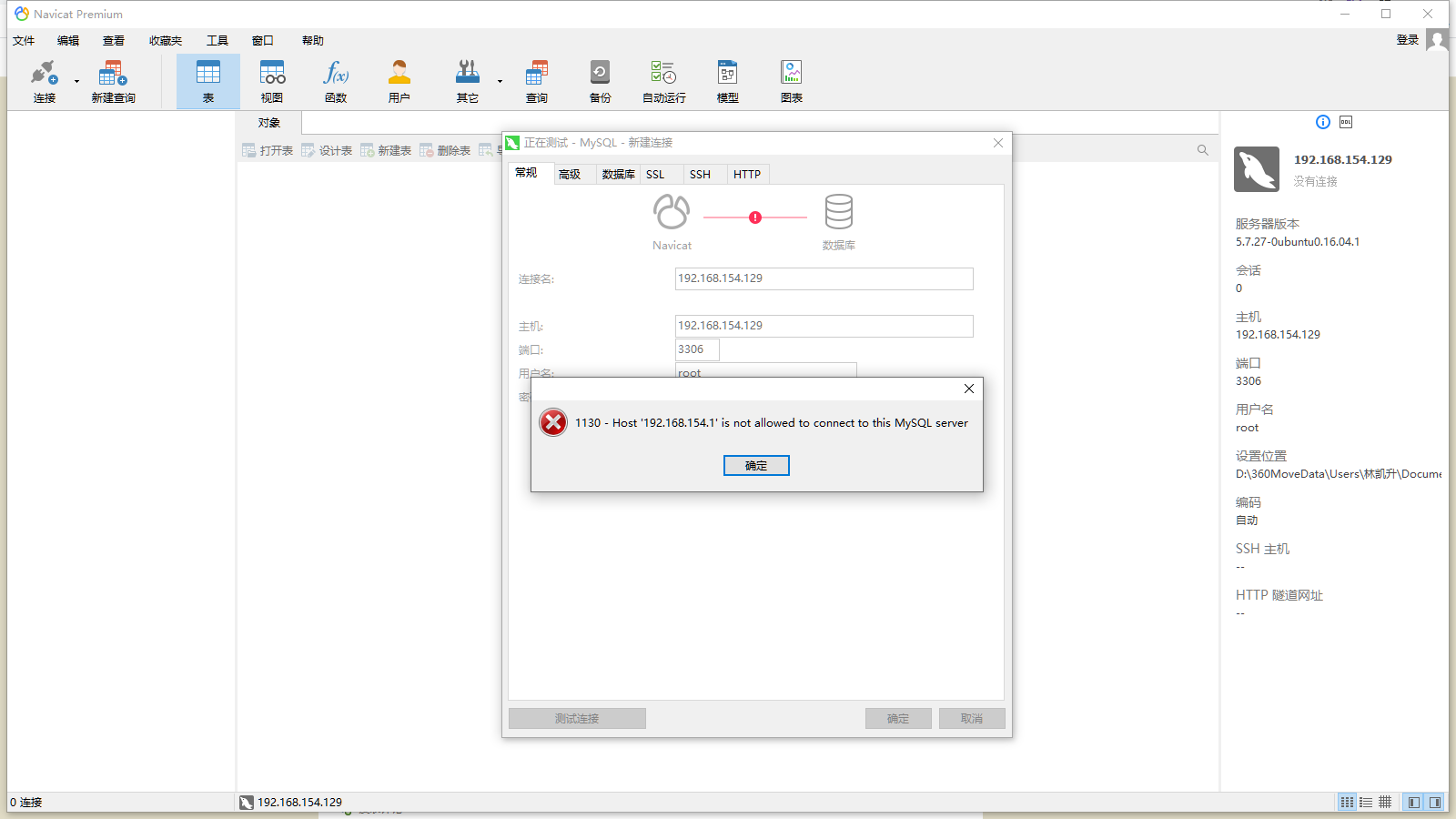
Task: Click the 登录 login link
Action: click(x=1408, y=40)
